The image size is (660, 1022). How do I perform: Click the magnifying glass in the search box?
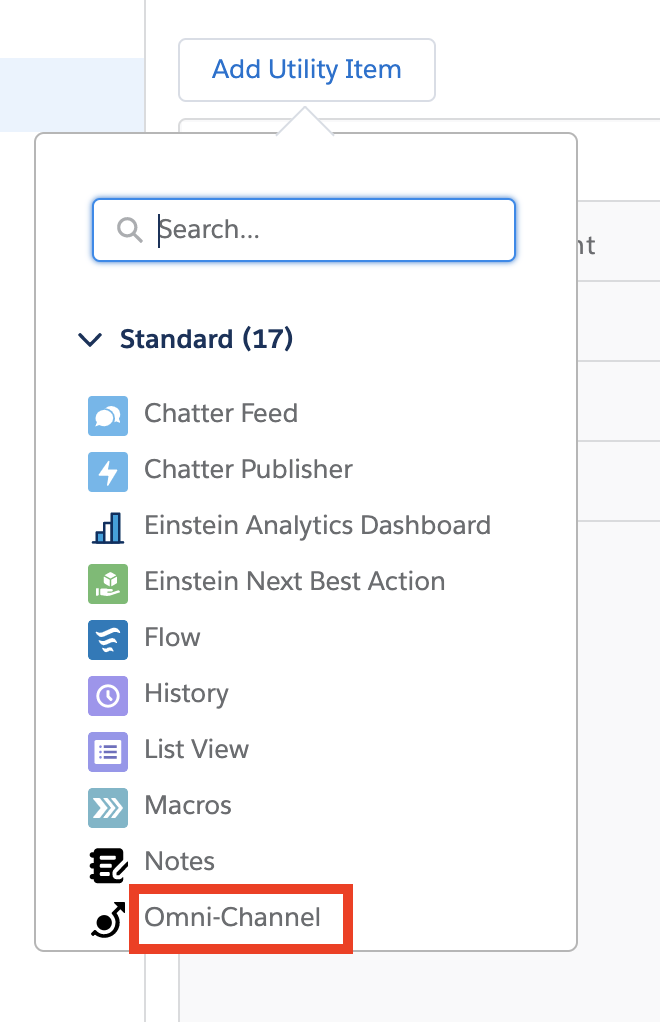[129, 230]
